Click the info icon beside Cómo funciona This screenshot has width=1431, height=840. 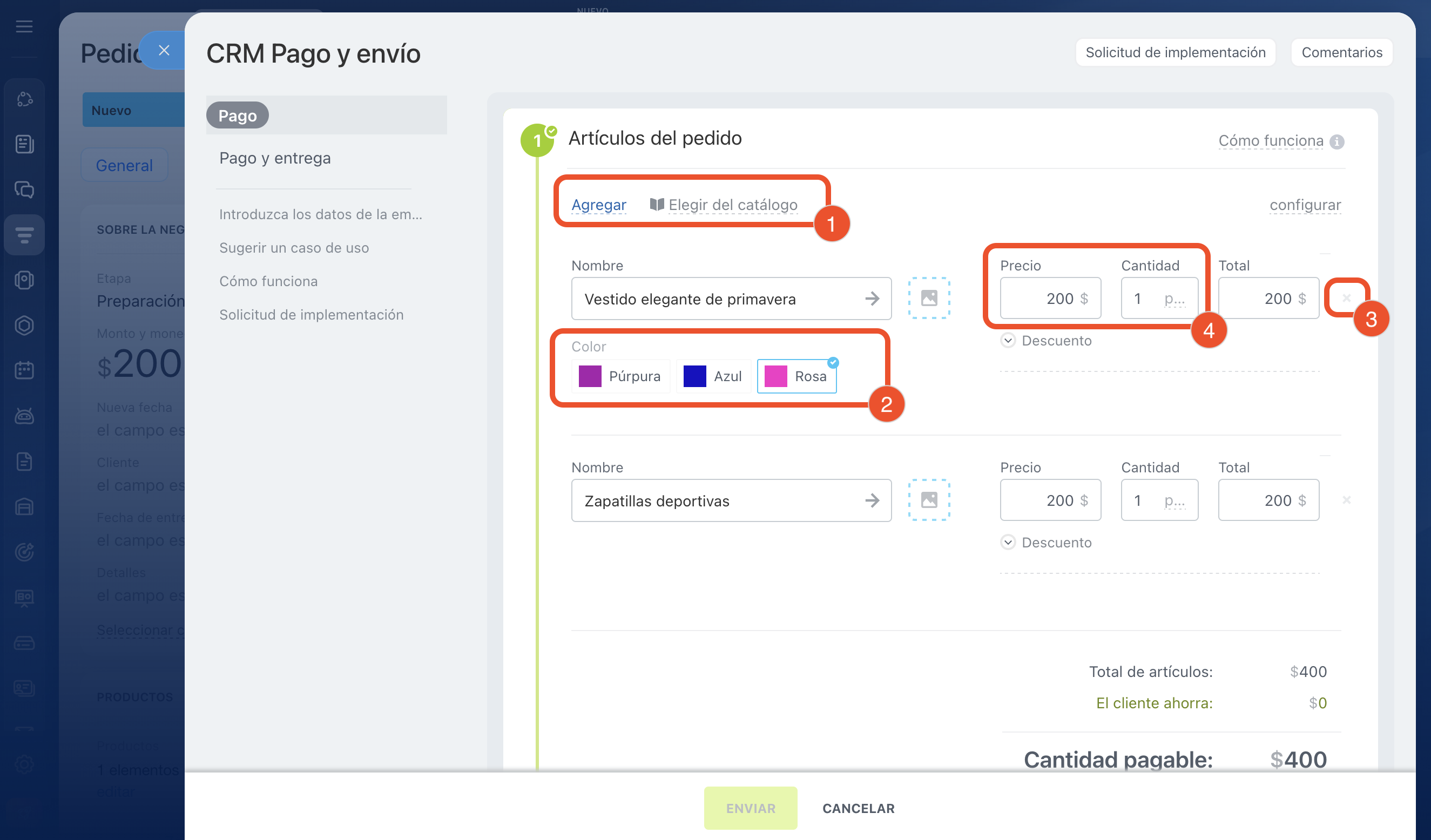click(1336, 141)
